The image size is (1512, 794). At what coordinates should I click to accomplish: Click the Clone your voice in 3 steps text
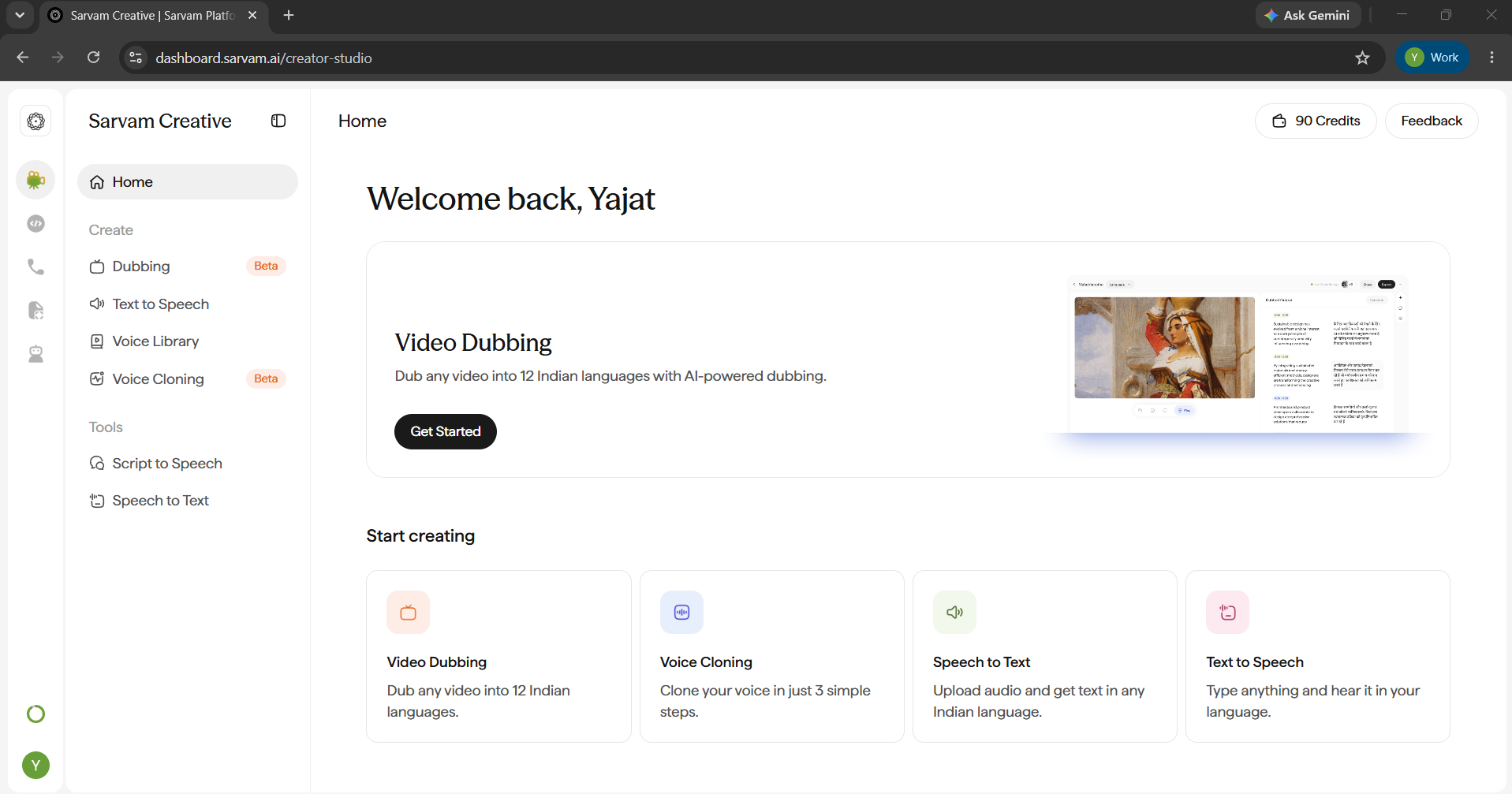click(765, 701)
